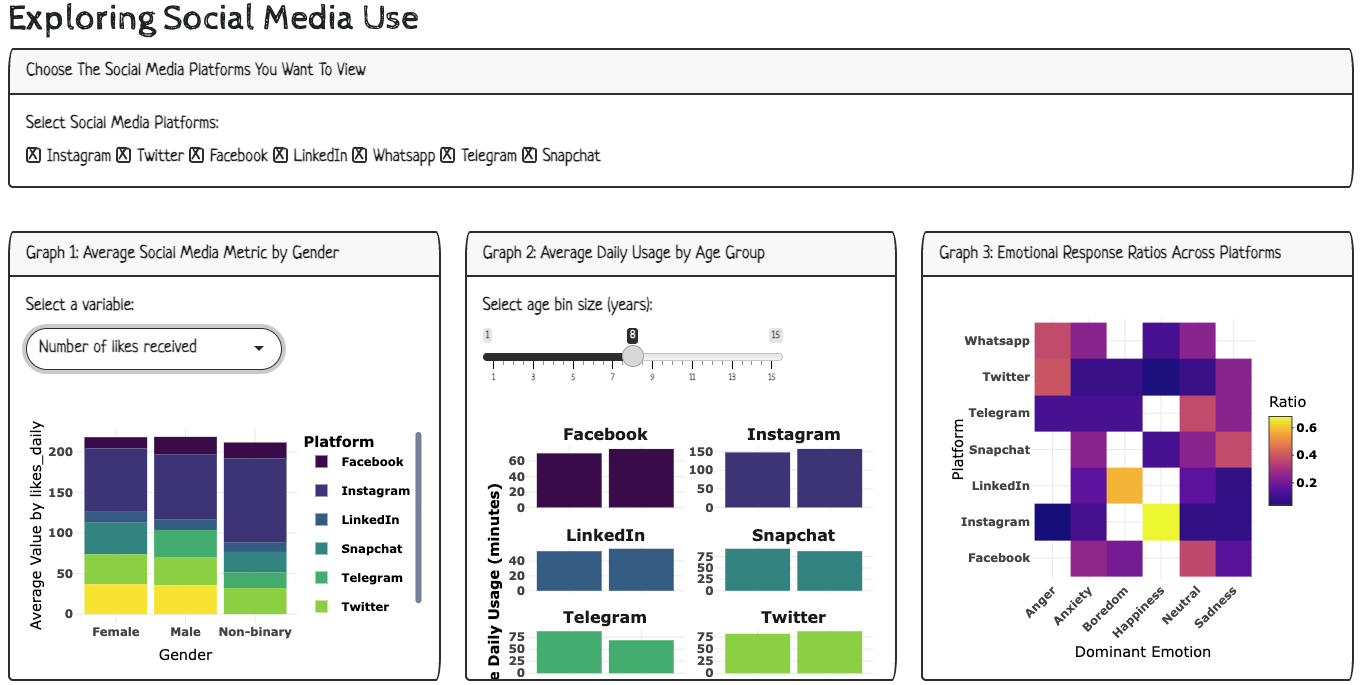Click the Telegram legend color swatch
1362x685 pixels.
pos(322,578)
